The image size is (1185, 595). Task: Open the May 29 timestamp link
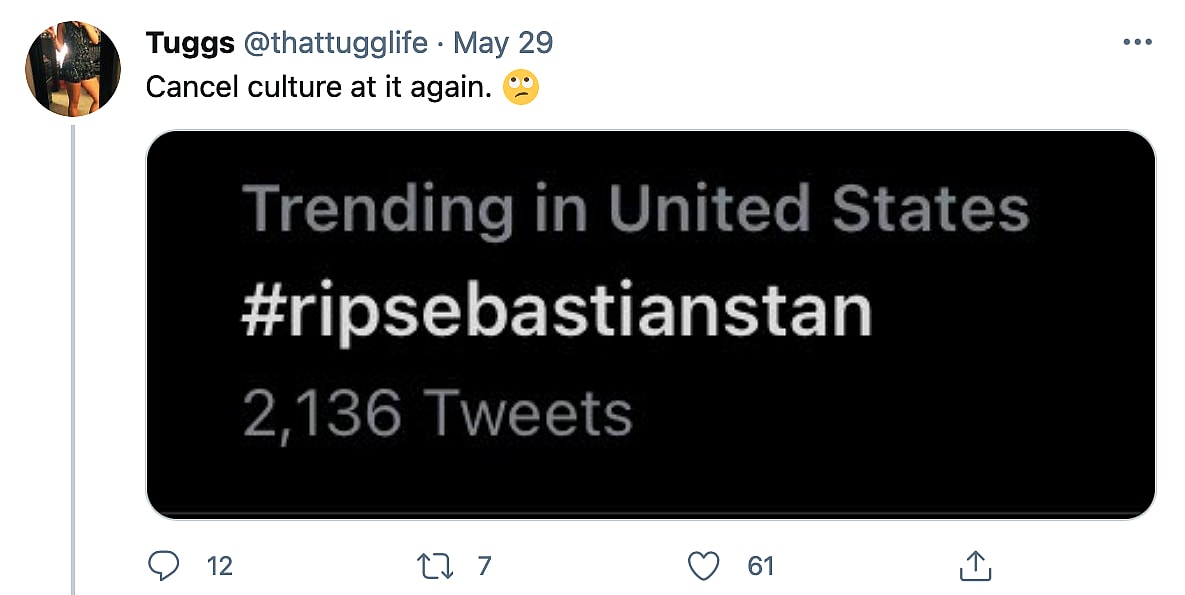coord(503,43)
